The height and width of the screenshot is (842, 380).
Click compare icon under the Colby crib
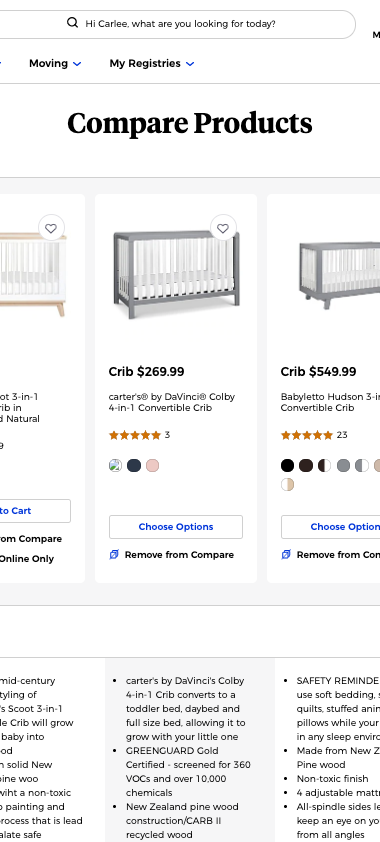[x=114, y=555]
